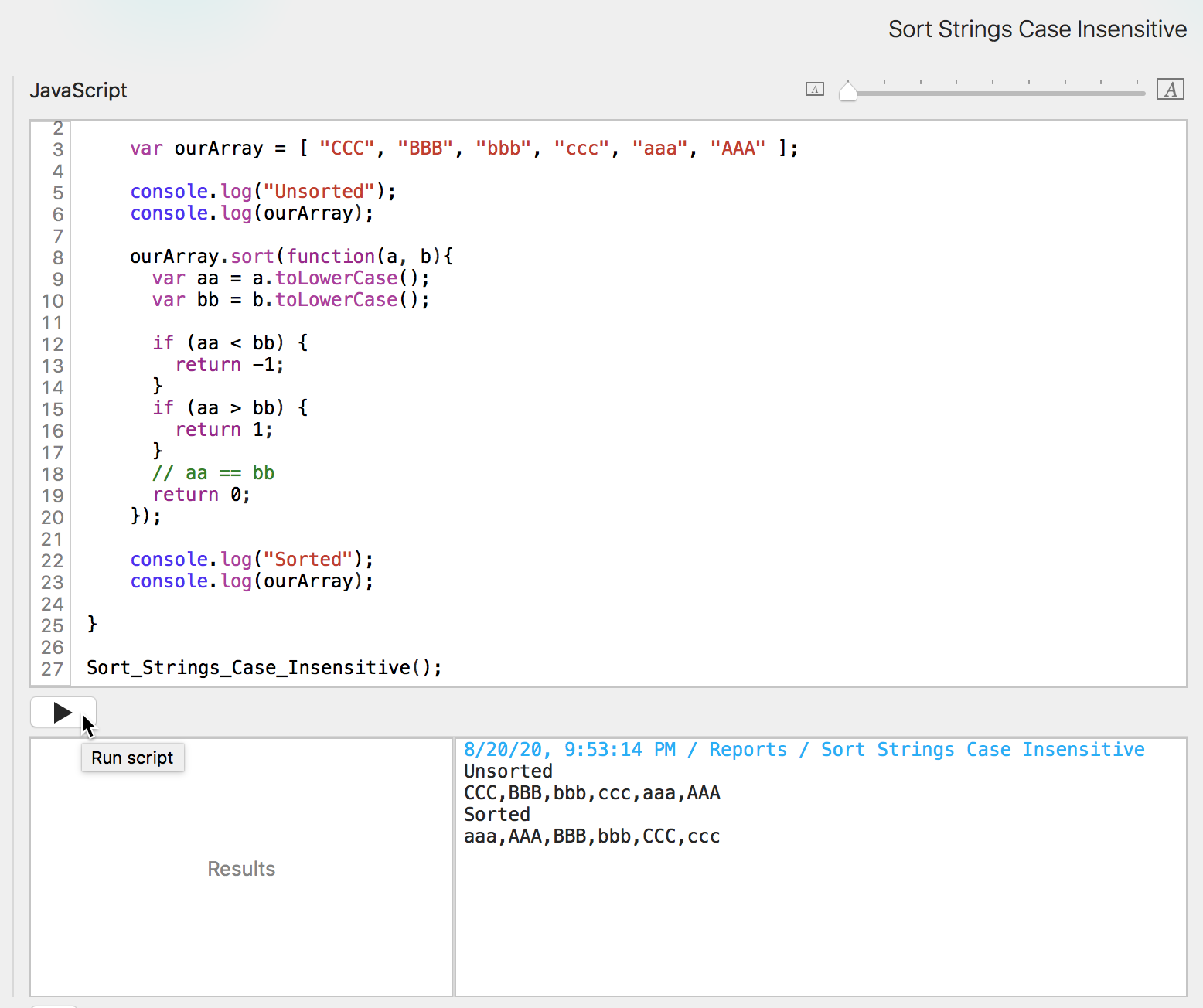Click the 'return 0;' statement in code
The height and width of the screenshot is (1008, 1203).
point(202,495)
